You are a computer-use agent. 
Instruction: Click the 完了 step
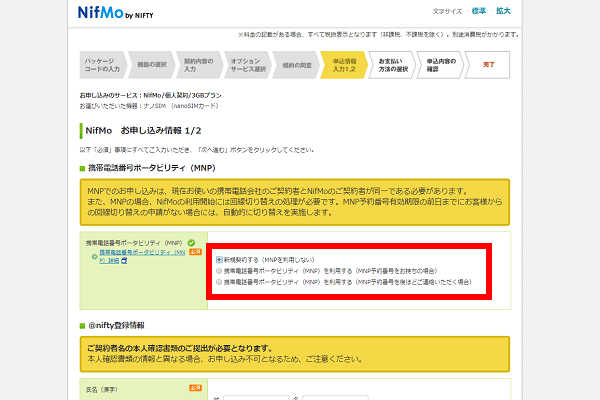click(x=488, y=65)
